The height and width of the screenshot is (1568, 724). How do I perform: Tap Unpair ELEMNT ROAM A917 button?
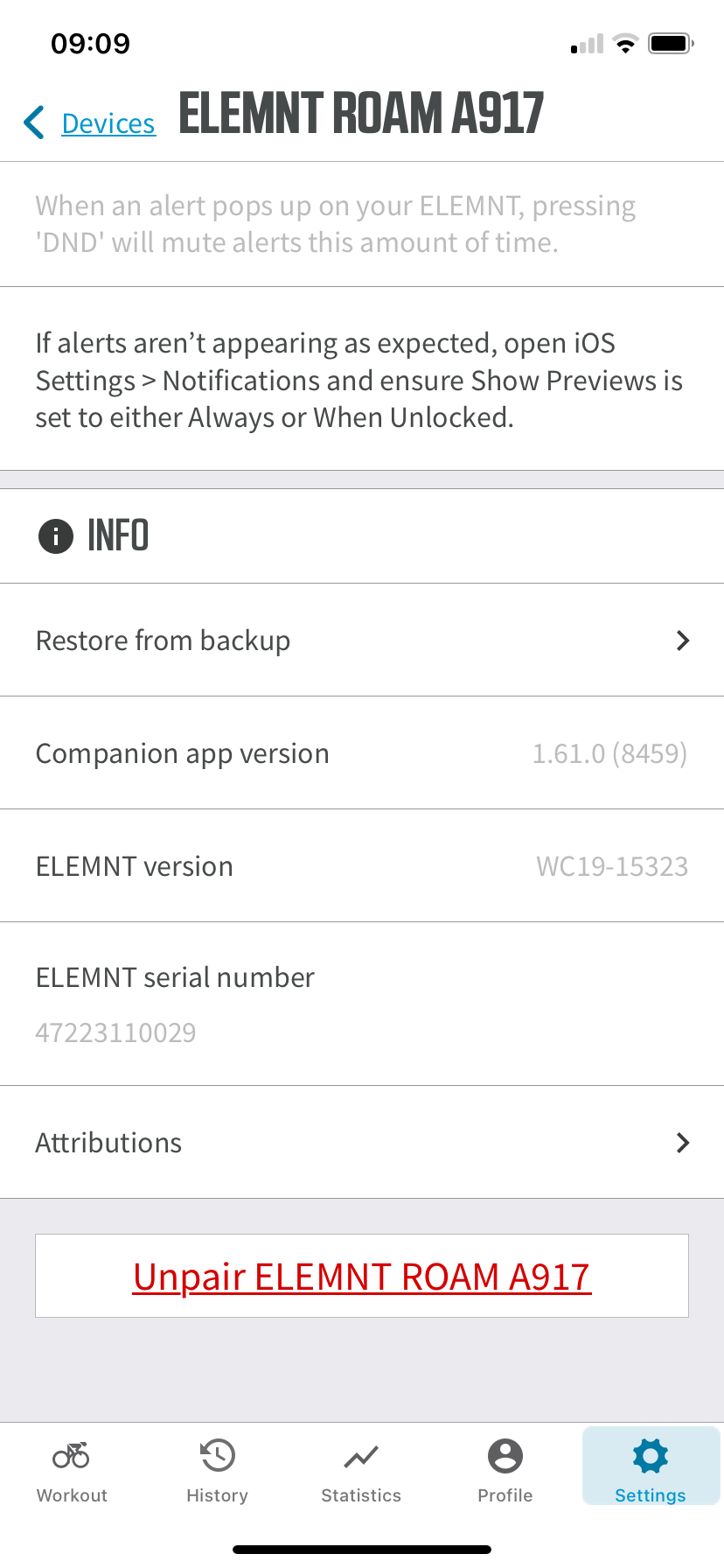point(362,1276)
